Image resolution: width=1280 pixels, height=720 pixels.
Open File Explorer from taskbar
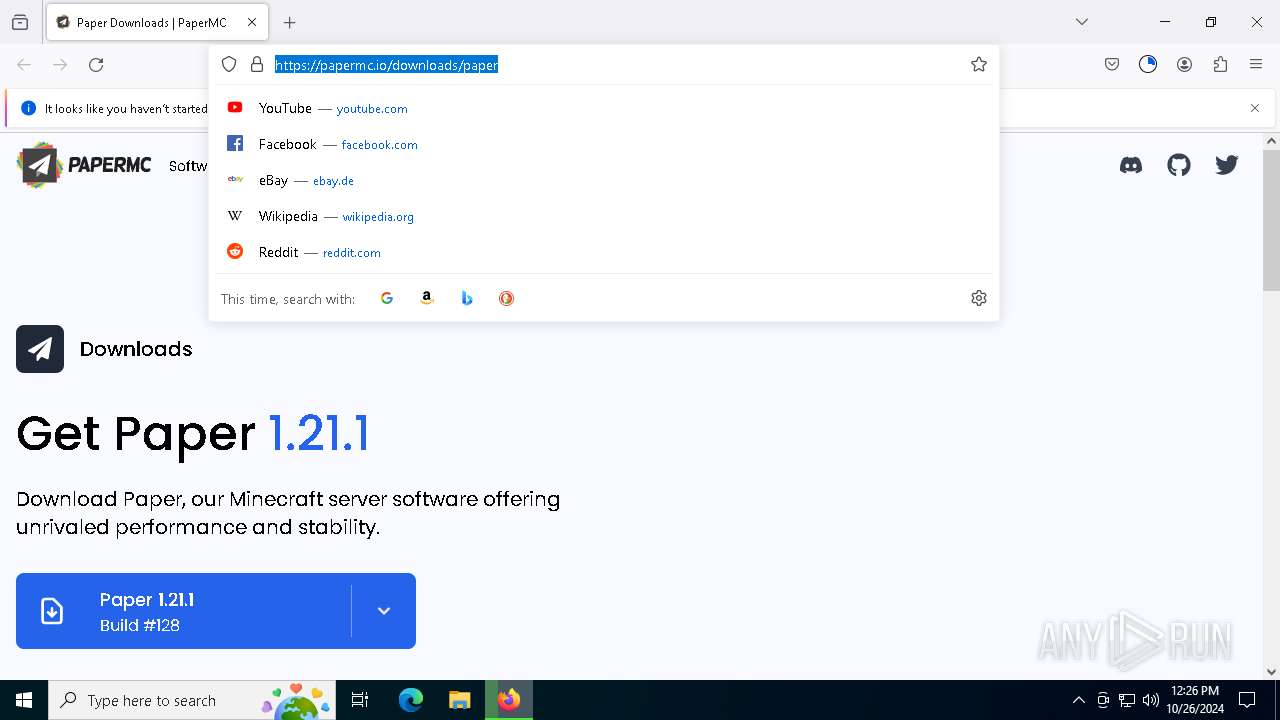(459, 700)
